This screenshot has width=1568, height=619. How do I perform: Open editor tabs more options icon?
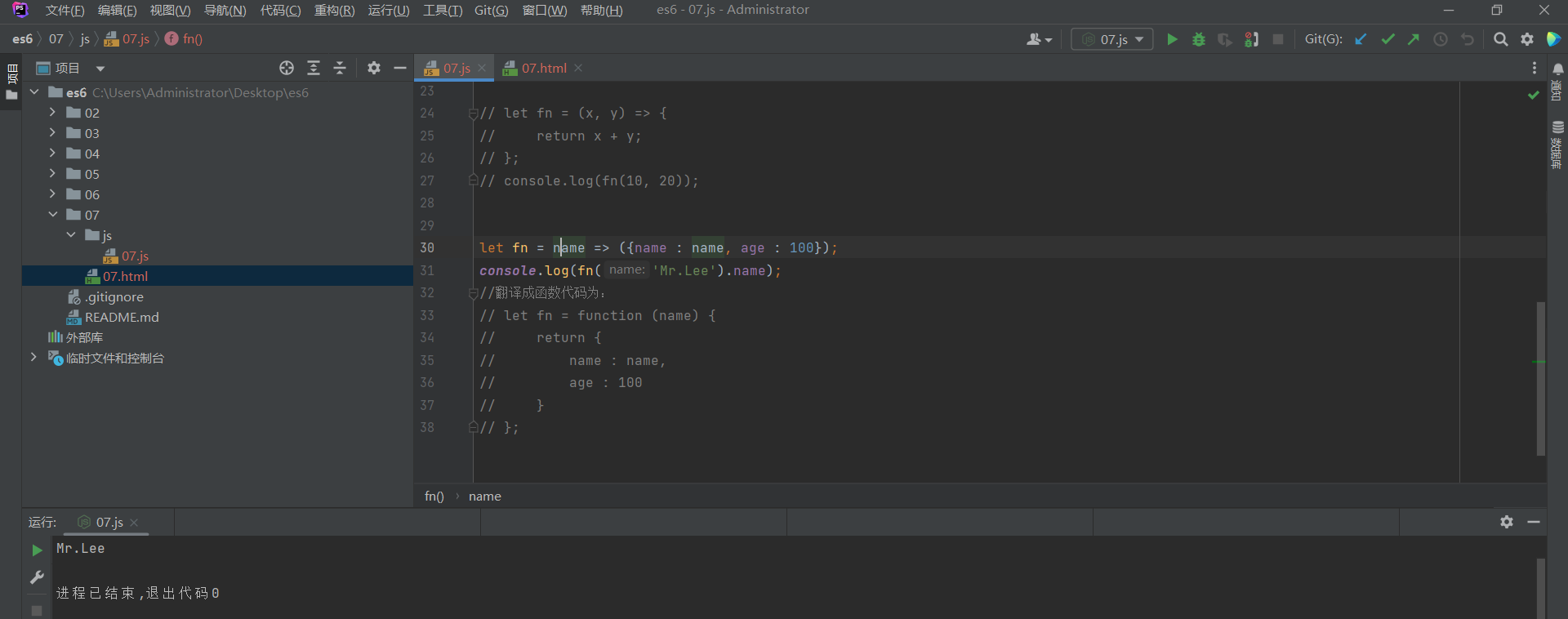coord(1535,68)
